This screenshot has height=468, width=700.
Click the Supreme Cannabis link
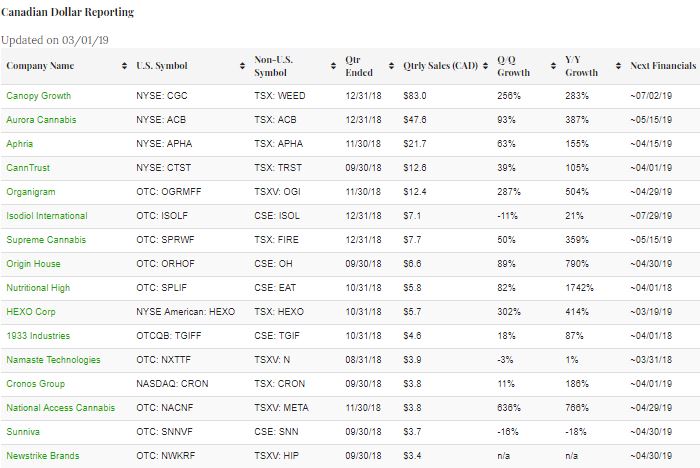pyautogui.click(x=46, y=240)
